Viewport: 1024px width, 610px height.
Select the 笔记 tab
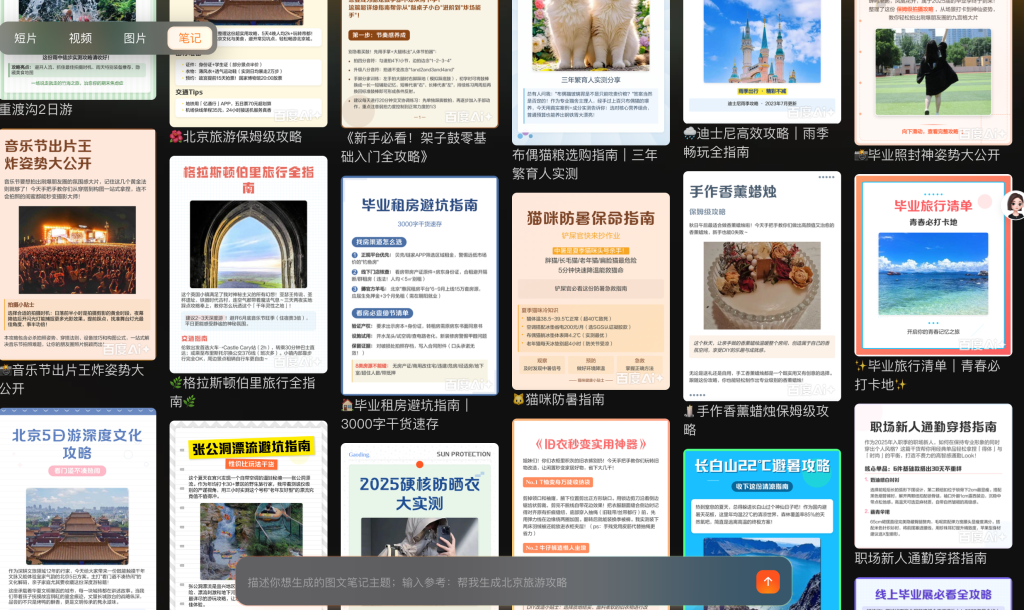(x=189, y=38)
